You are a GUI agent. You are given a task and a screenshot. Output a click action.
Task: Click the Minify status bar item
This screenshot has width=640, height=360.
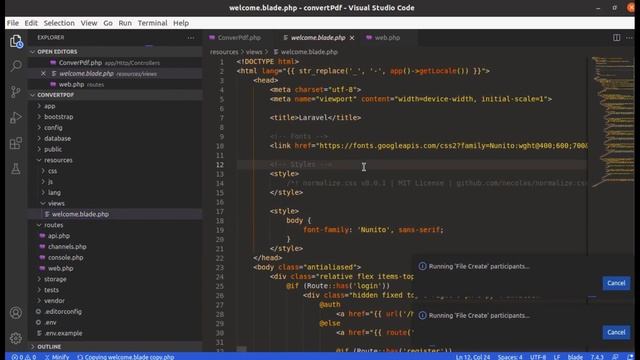57,357
